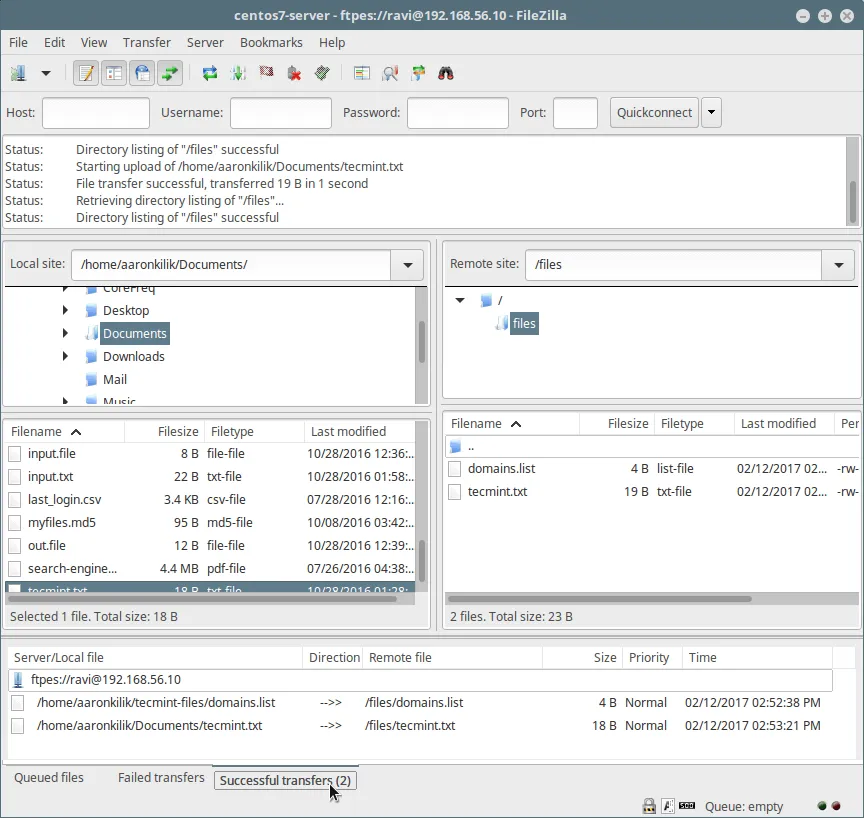Click the Host input field
This screenshot has height=818, width=864.
point(96,113)
